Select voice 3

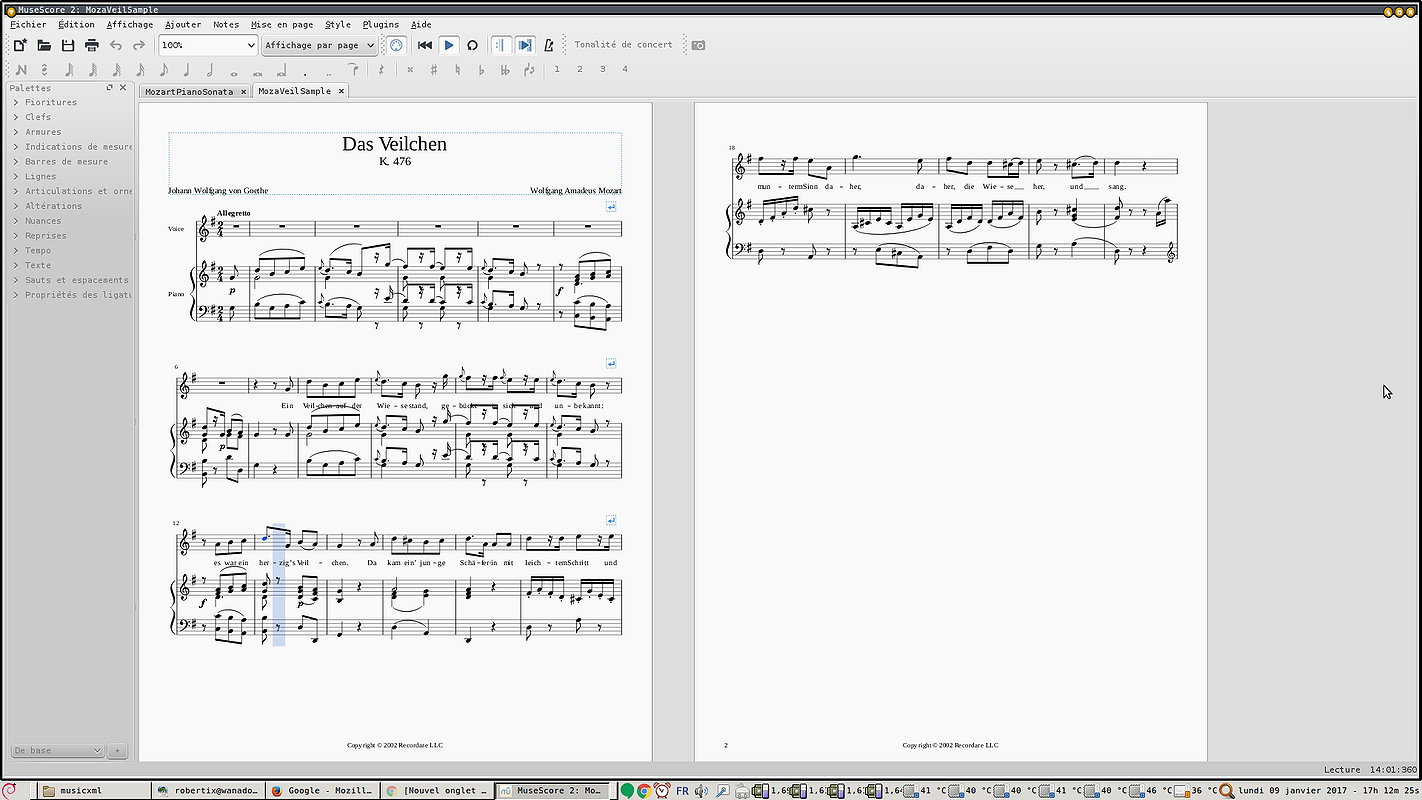[603, 69]
